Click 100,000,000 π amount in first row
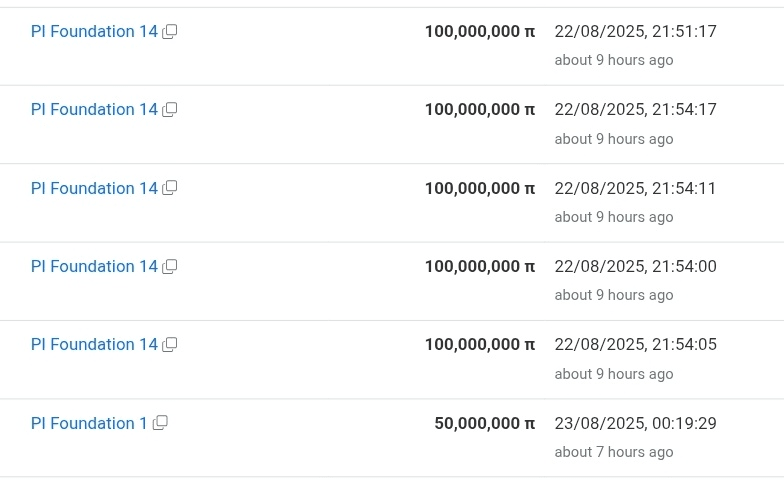The image size is (784, 488). pyautogui.click(x=480, y=32)
